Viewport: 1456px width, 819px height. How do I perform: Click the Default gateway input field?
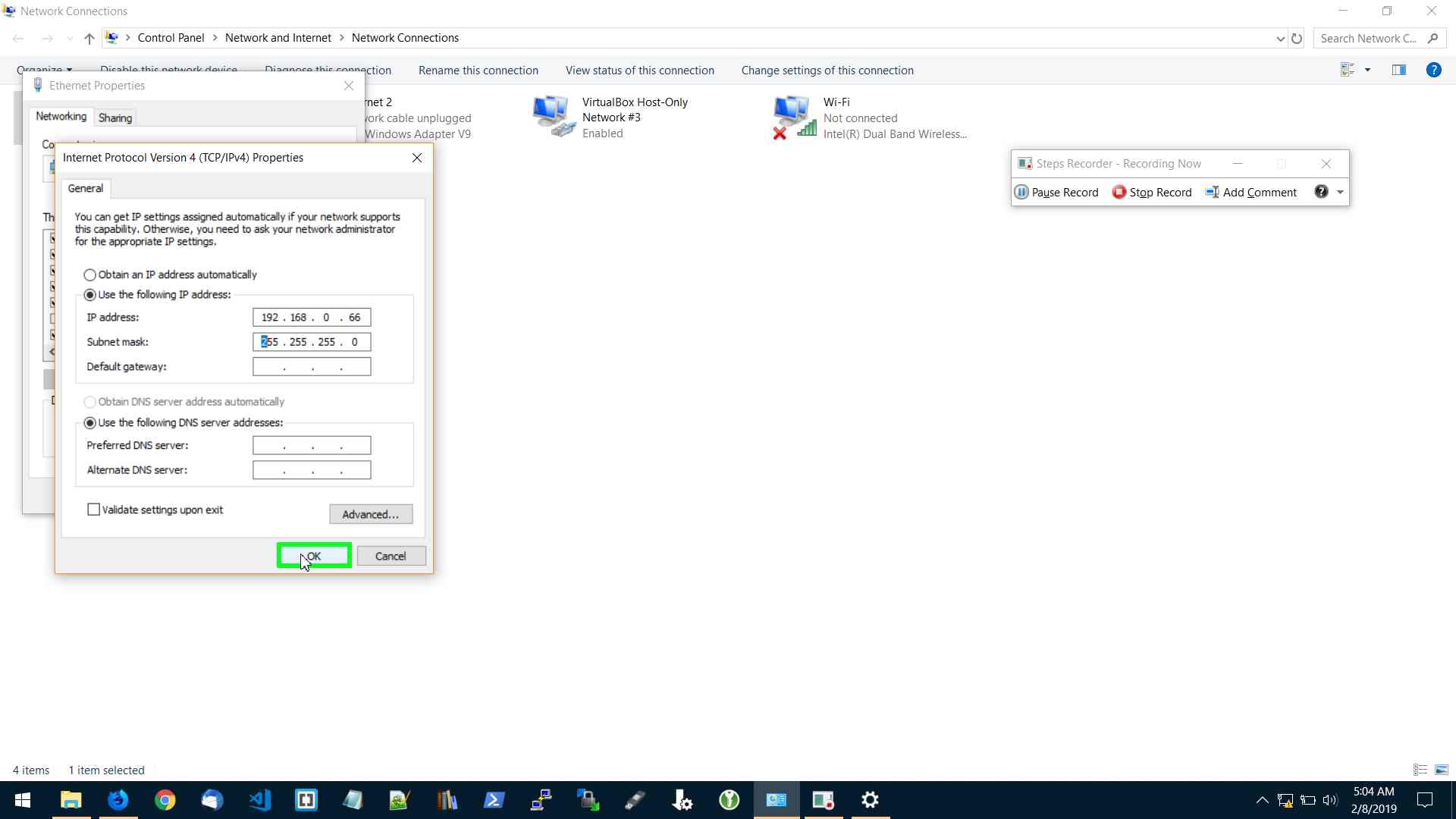(312, 367)
